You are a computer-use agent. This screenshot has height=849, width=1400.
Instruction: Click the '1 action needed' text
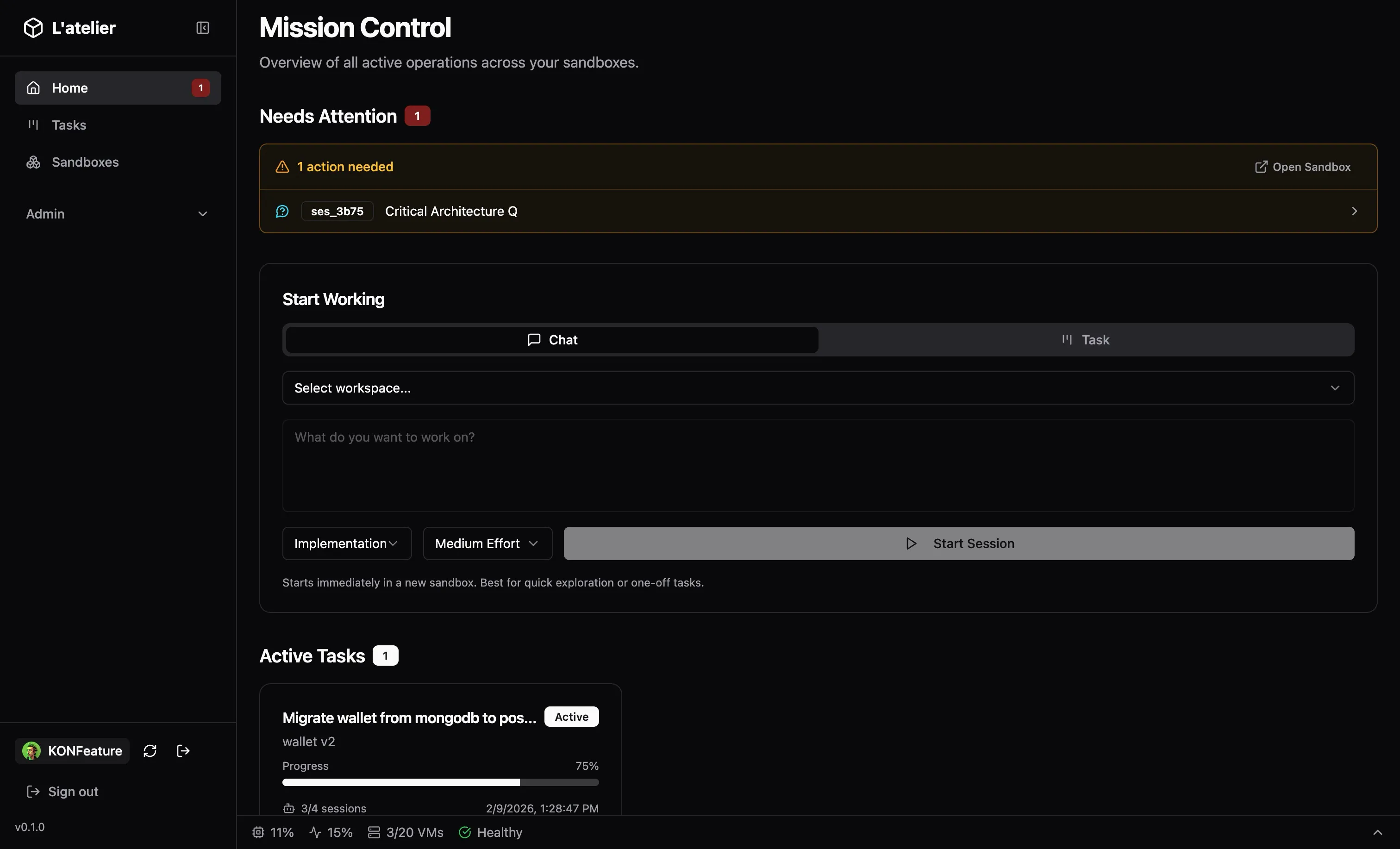coord(345,167)
